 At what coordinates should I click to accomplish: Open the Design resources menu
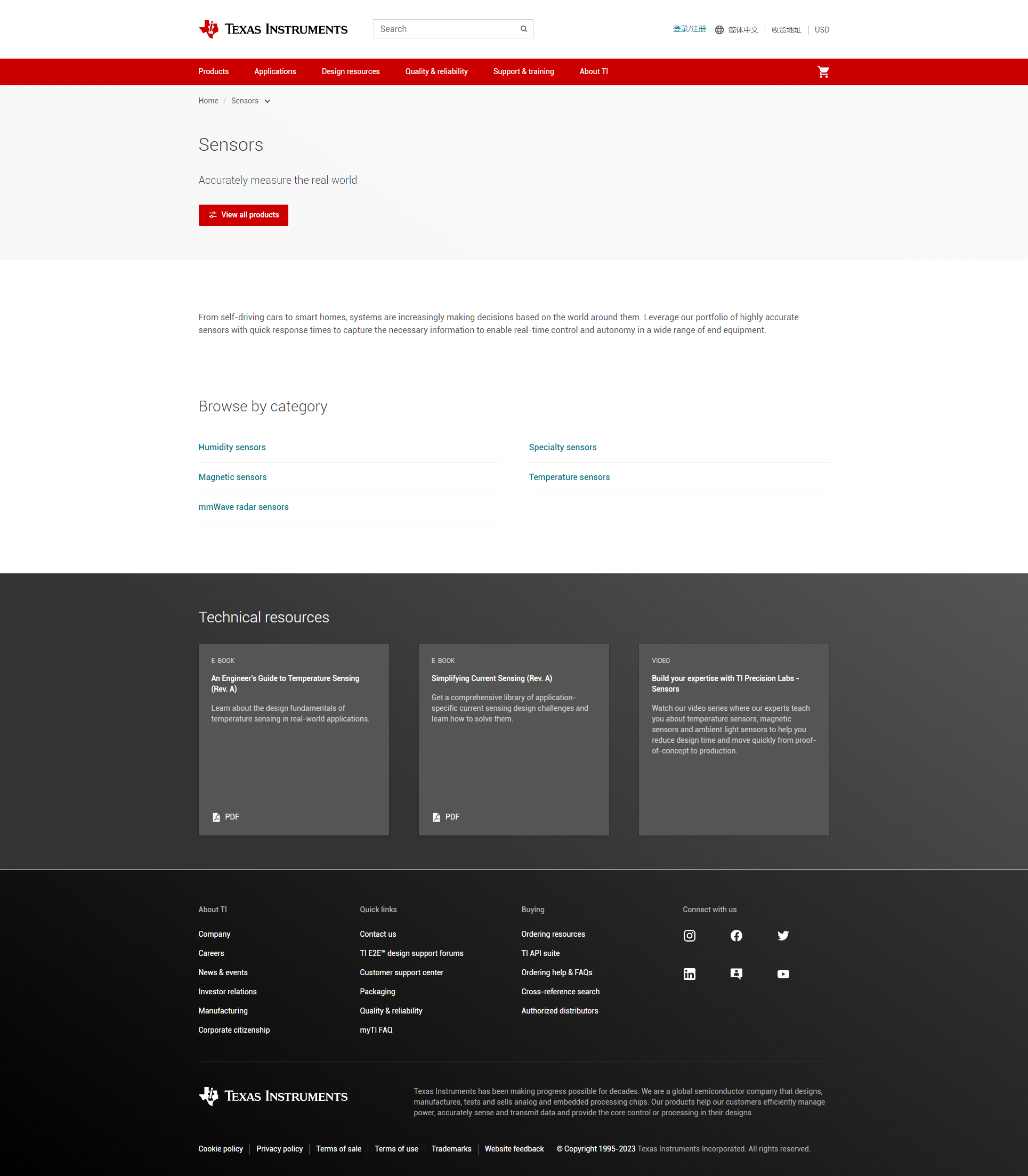[351, 71]
